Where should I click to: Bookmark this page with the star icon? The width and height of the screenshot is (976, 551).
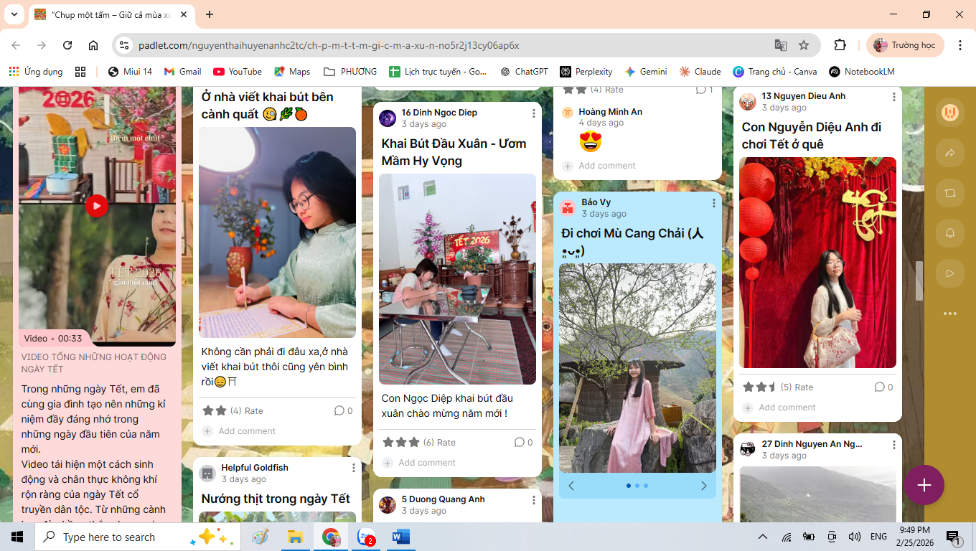click(804, 45)
